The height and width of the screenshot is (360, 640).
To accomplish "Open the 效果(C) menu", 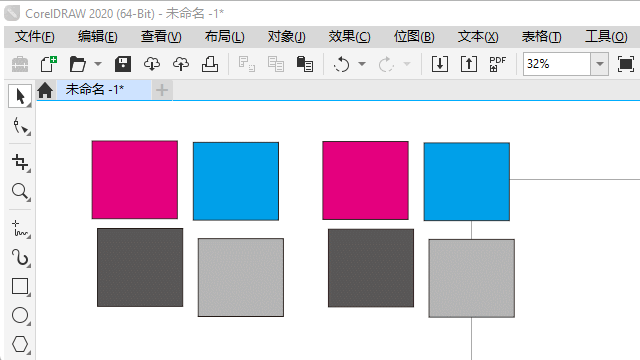I will (x=349, y=37).
